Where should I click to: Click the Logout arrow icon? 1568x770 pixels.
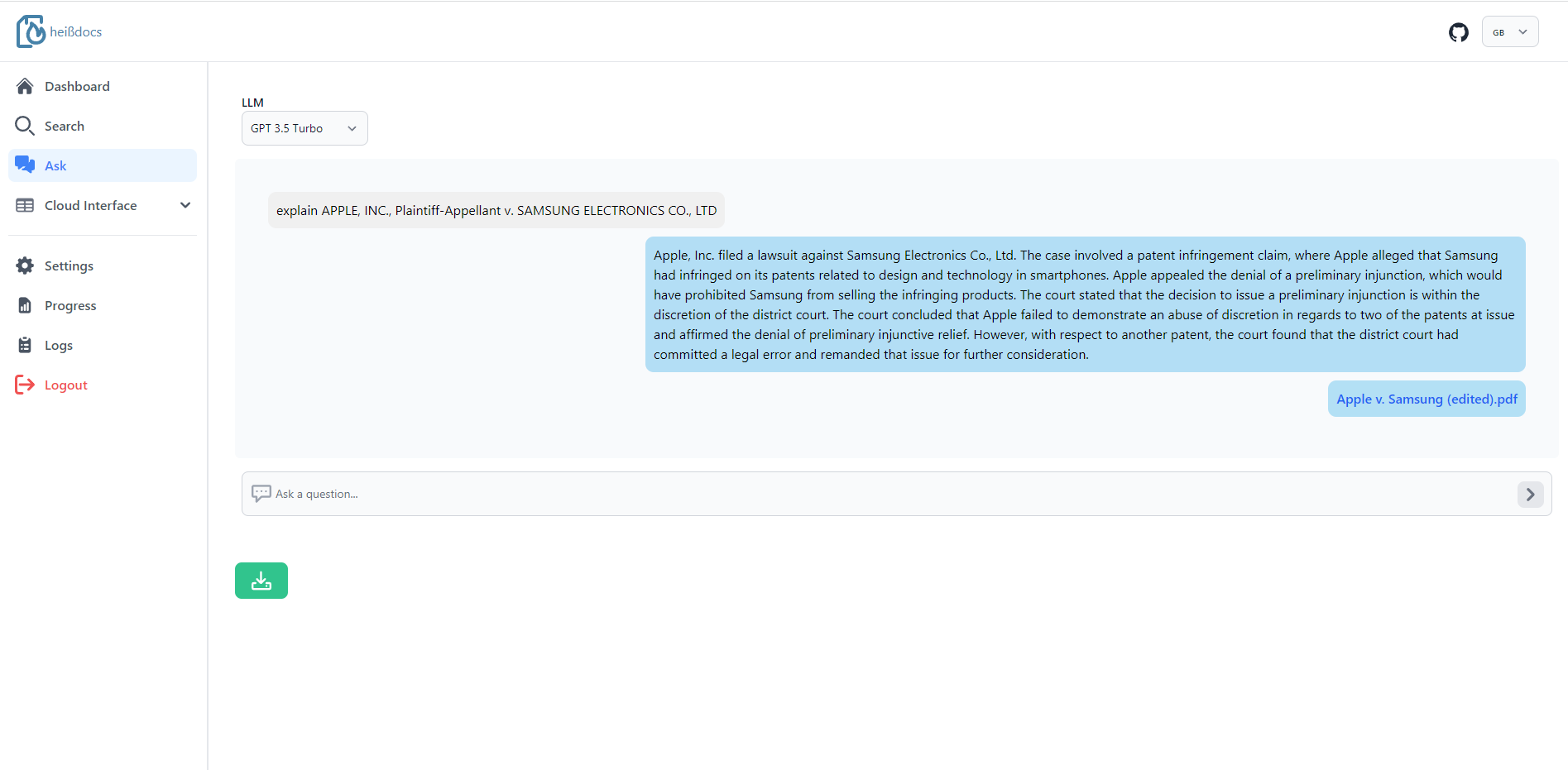[25, 385]
